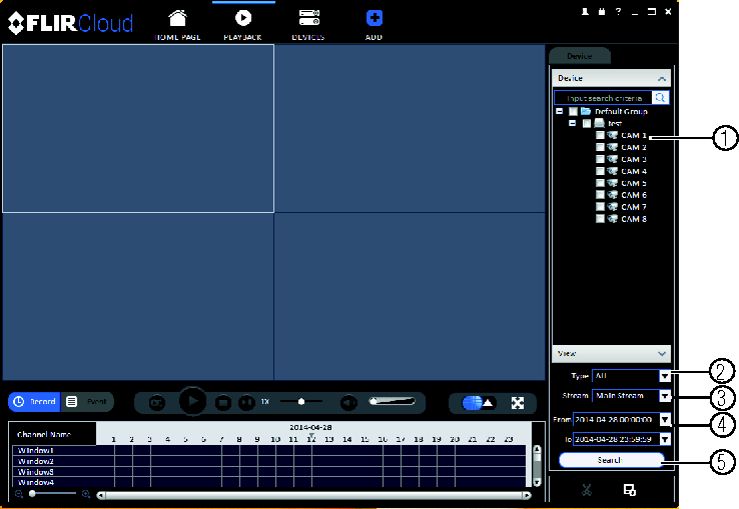Click the magnifier search icon
The height and width of the screenshot is (509, 739).
click(660, 98)
